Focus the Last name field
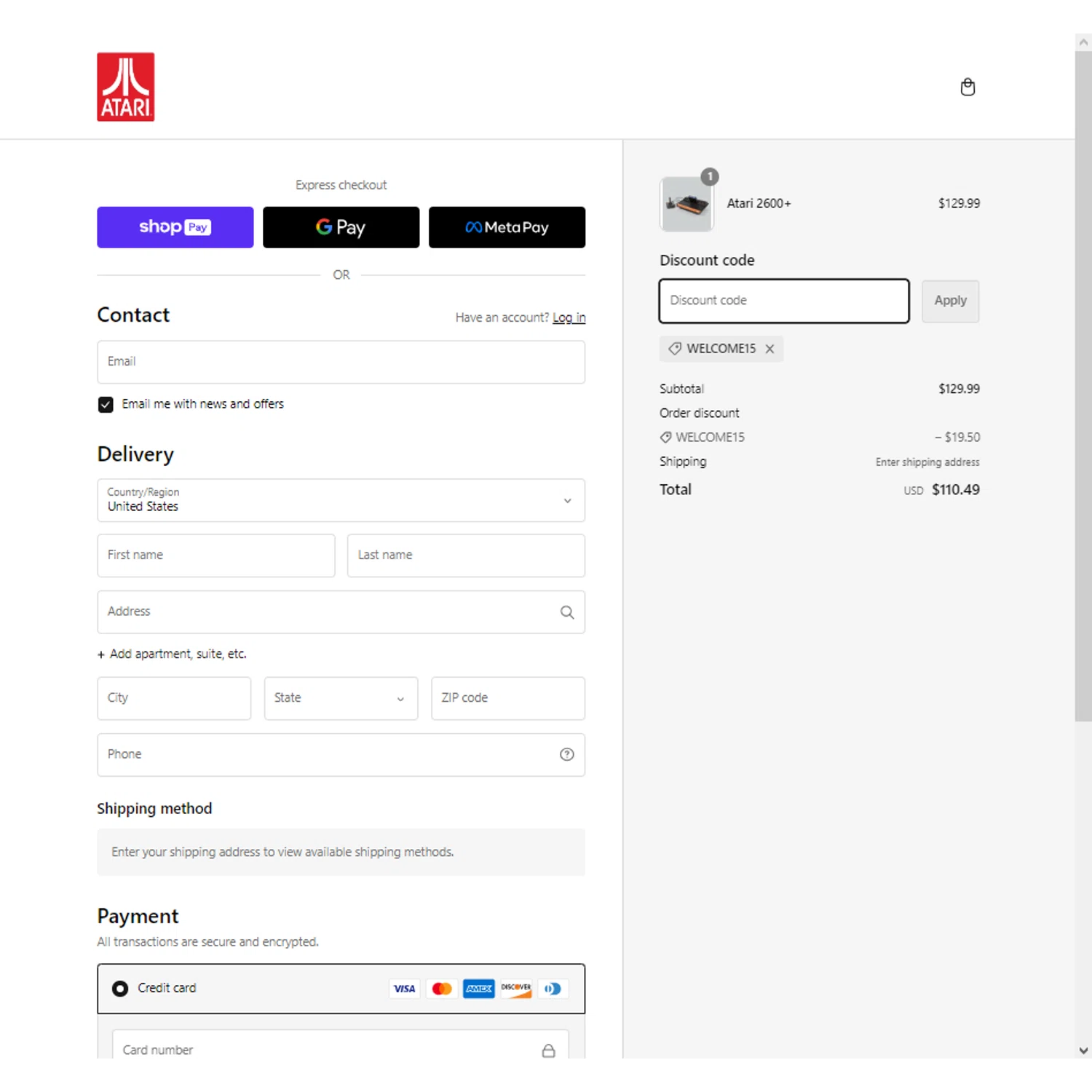Screen dimensions: 1092x1092 point(466,555)
